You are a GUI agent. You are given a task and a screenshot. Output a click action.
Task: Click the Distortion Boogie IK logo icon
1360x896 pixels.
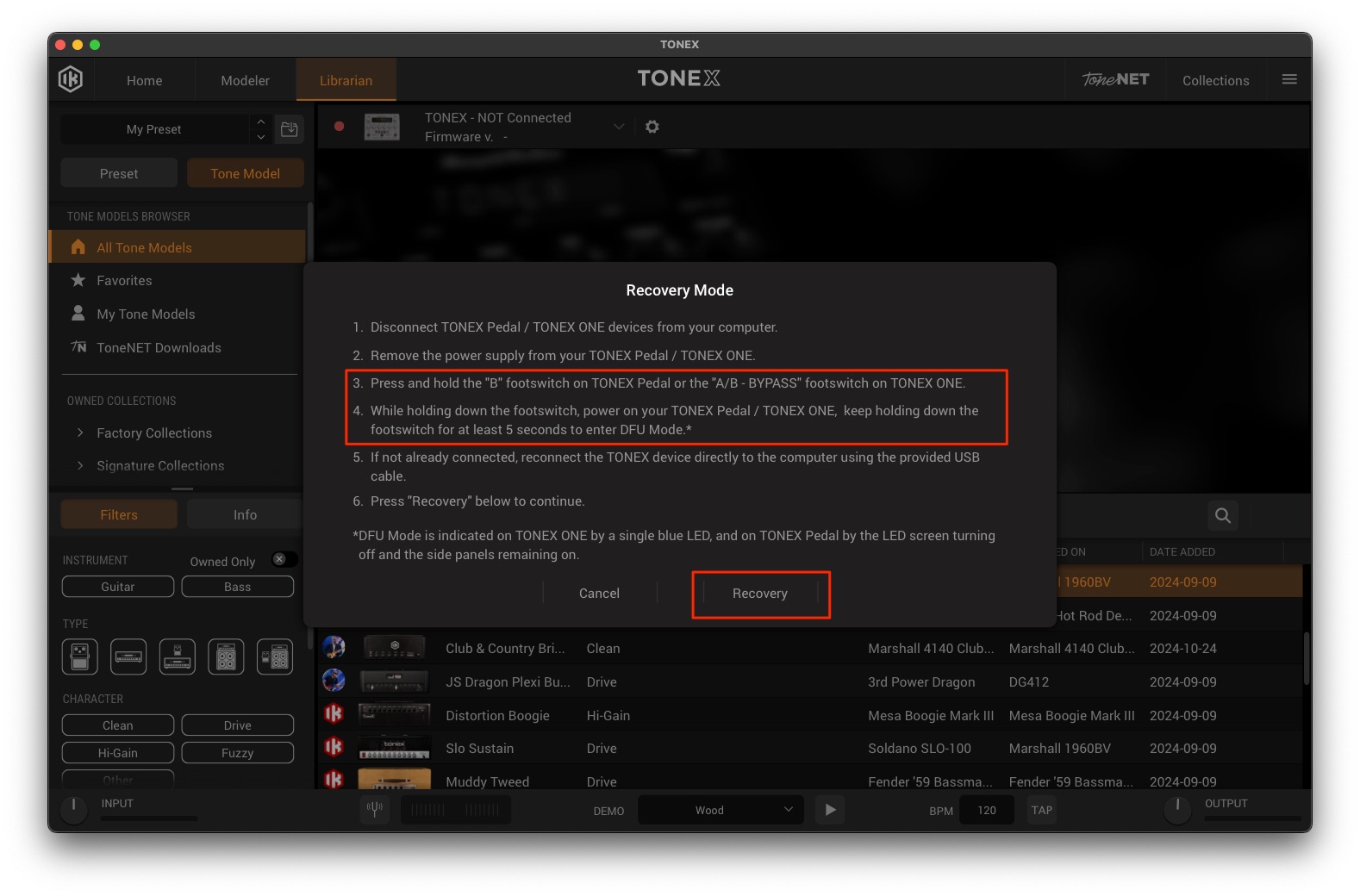334,714
